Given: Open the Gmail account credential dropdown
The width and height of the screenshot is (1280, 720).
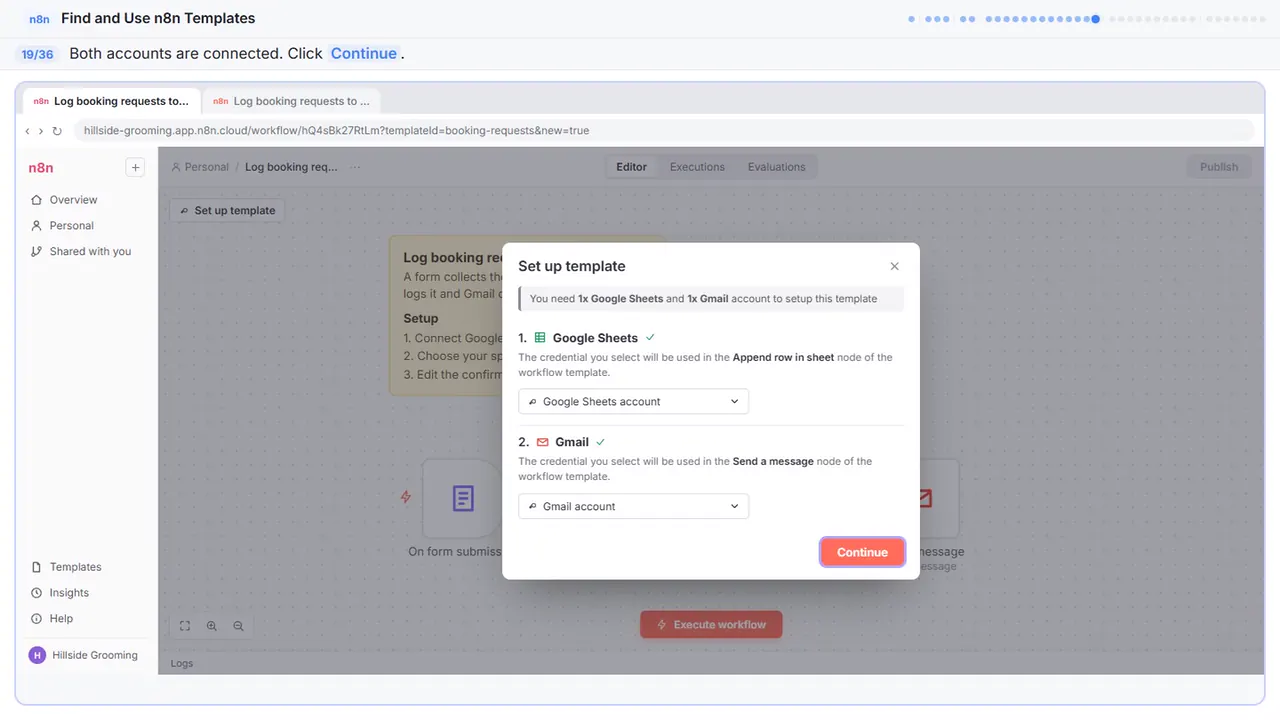Looking at the screenshot, I should 633,506.
